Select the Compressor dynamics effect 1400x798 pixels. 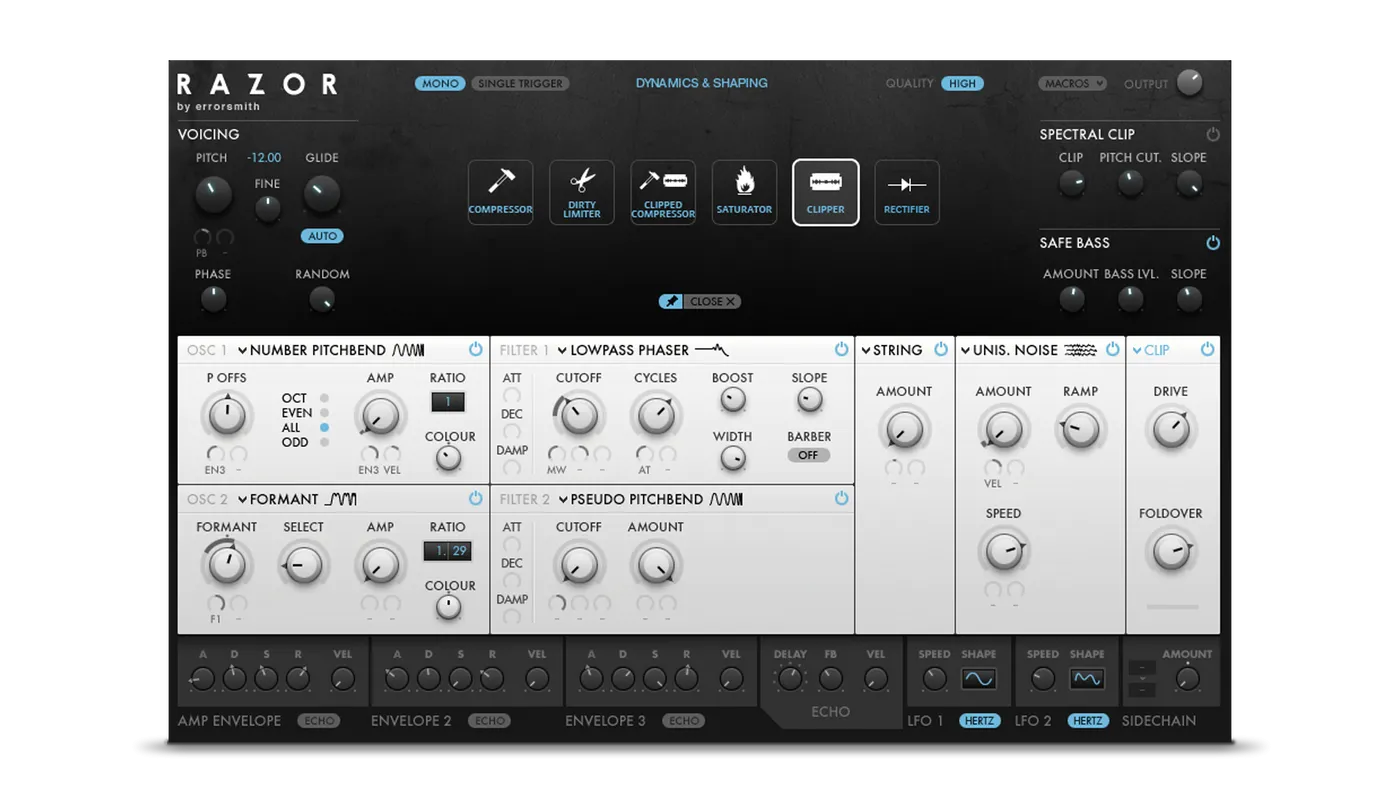pos(500,192)
